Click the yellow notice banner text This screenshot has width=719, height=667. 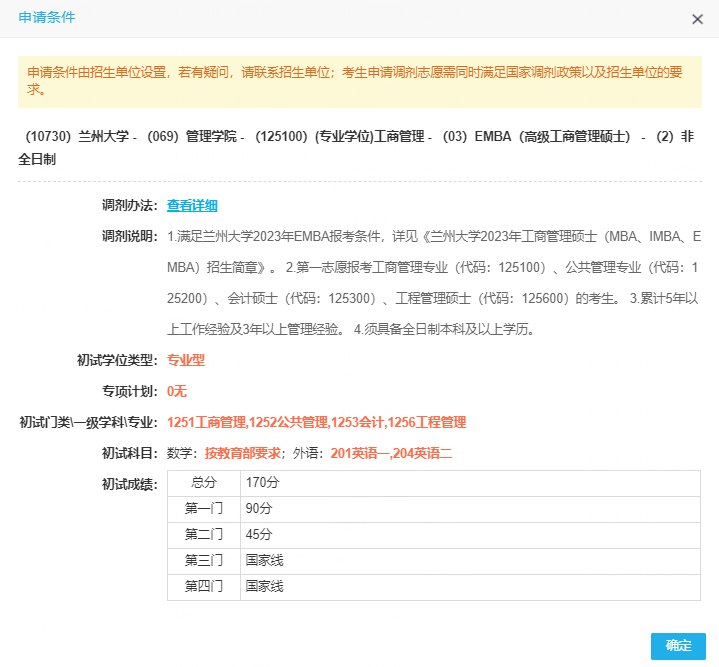tap(359, 81)
